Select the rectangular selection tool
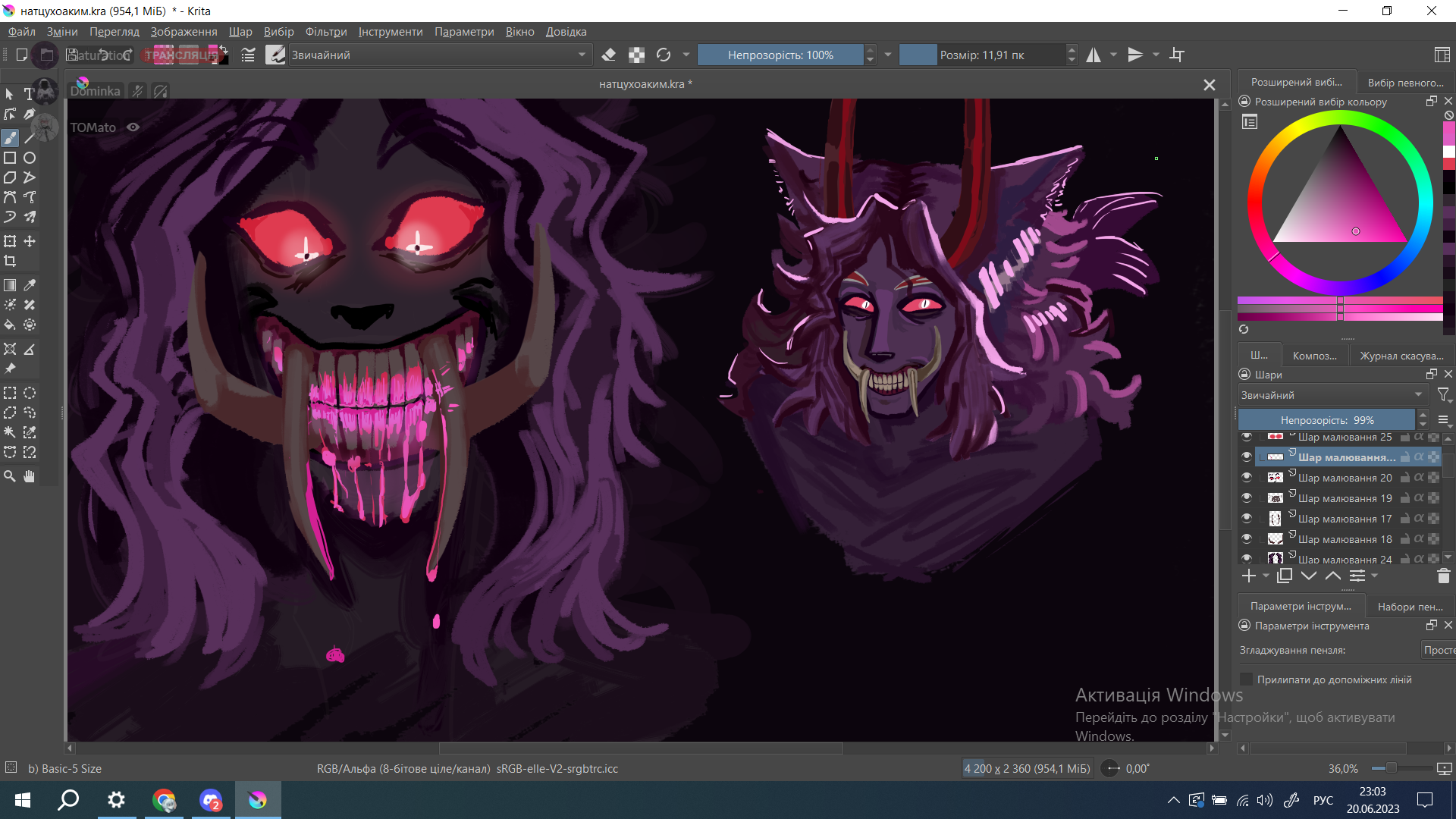Image resolution: width=1456 pixels, height=819 pixels. (x=10, y=393)
